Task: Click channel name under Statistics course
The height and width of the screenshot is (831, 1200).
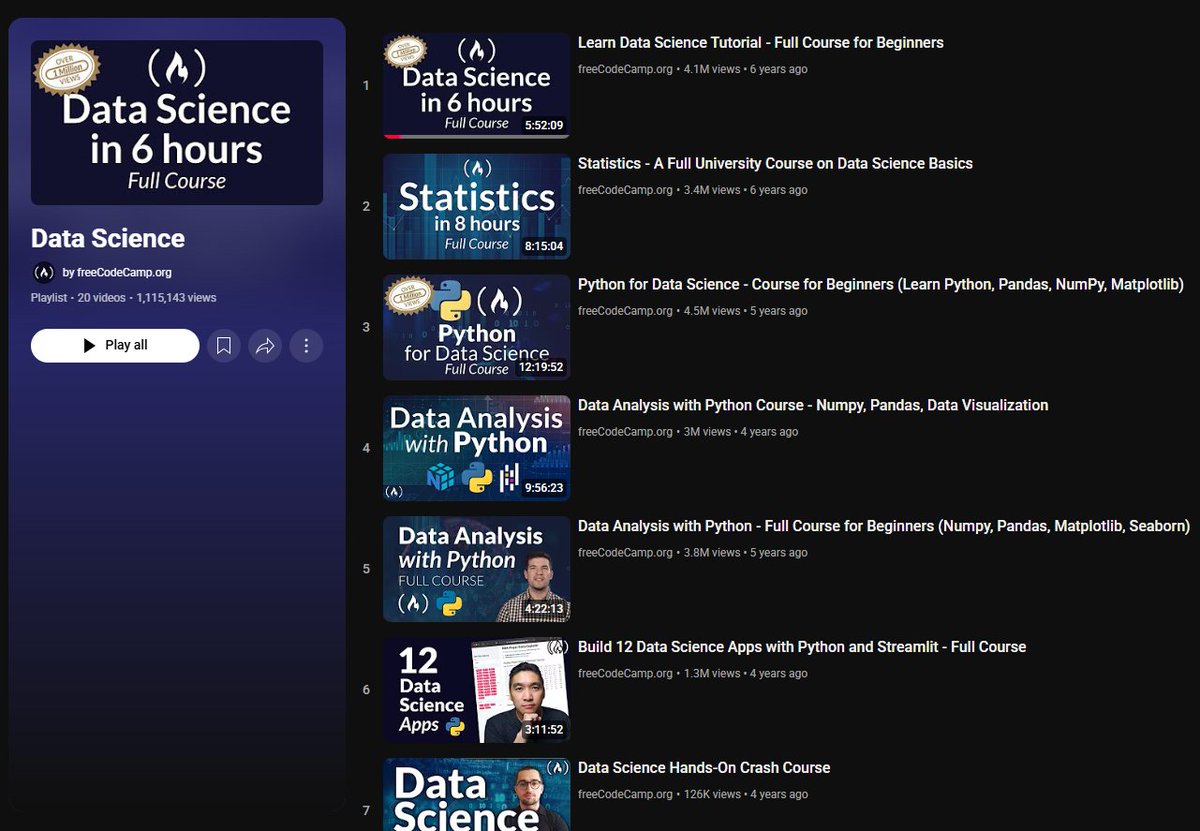Action: click(625, 190)
